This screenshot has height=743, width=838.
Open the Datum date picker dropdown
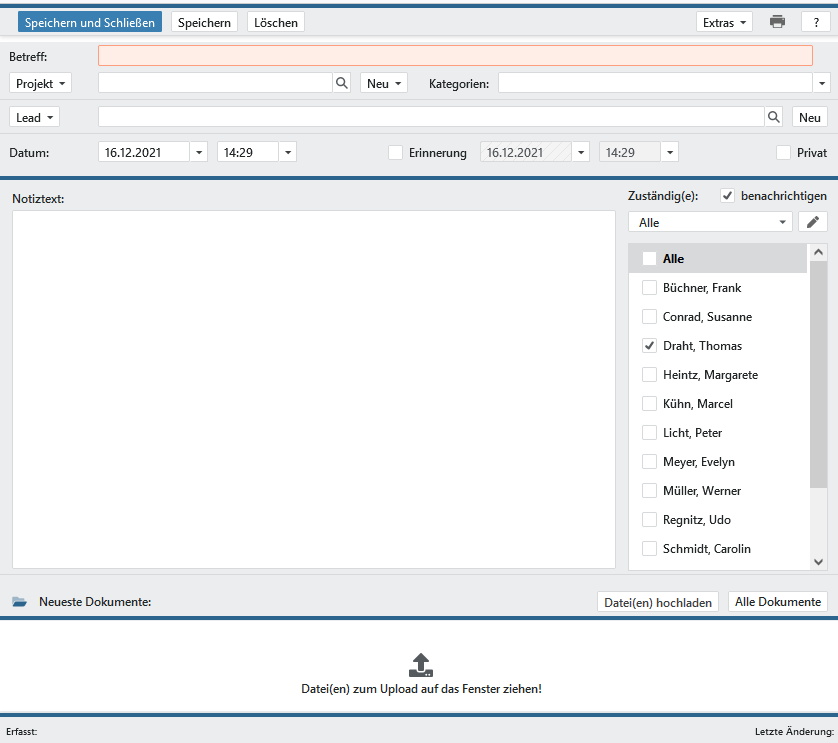[199, 153]
